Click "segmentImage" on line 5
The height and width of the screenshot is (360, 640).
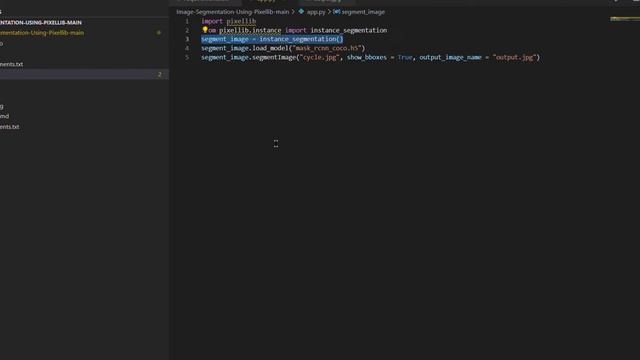[x=274, y=58]
